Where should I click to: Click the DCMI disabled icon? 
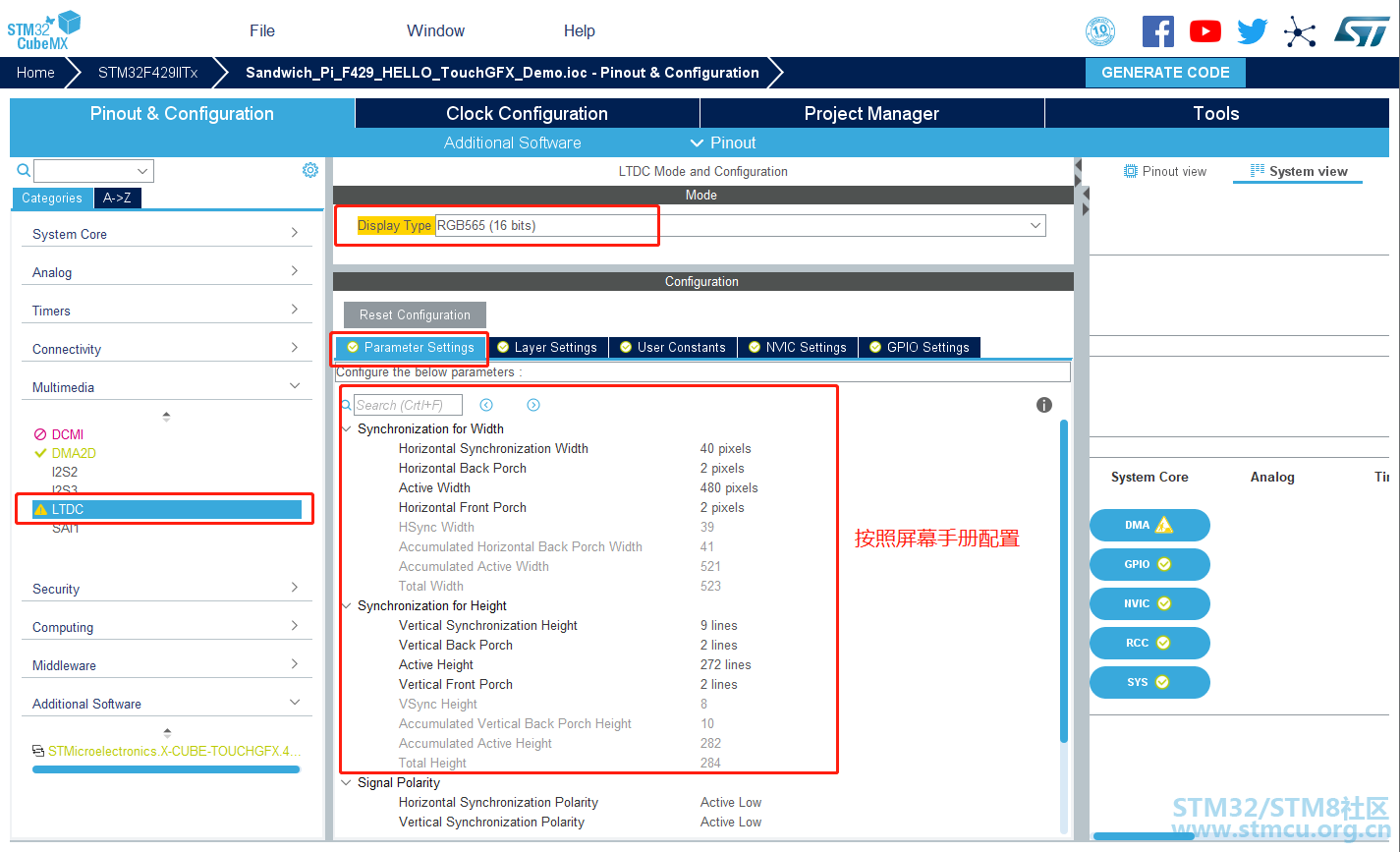(x=40, y=434)
